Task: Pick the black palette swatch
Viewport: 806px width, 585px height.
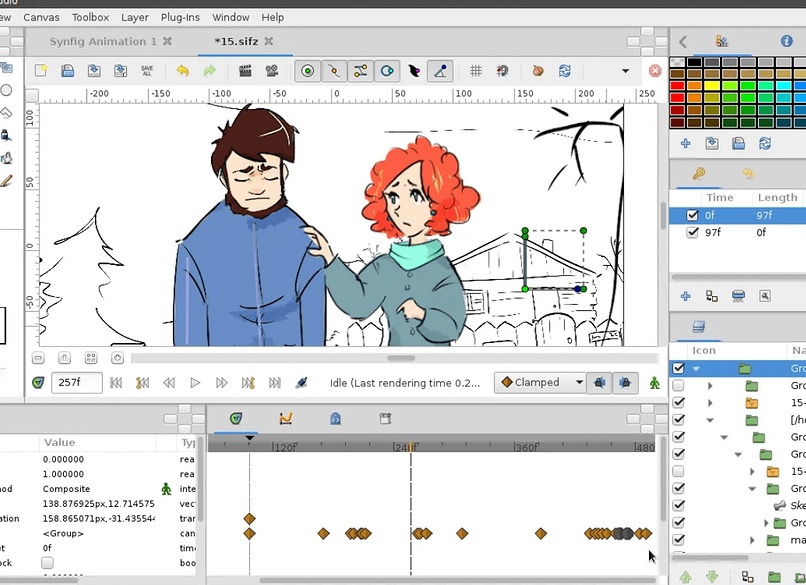Action: pos(694,62)
